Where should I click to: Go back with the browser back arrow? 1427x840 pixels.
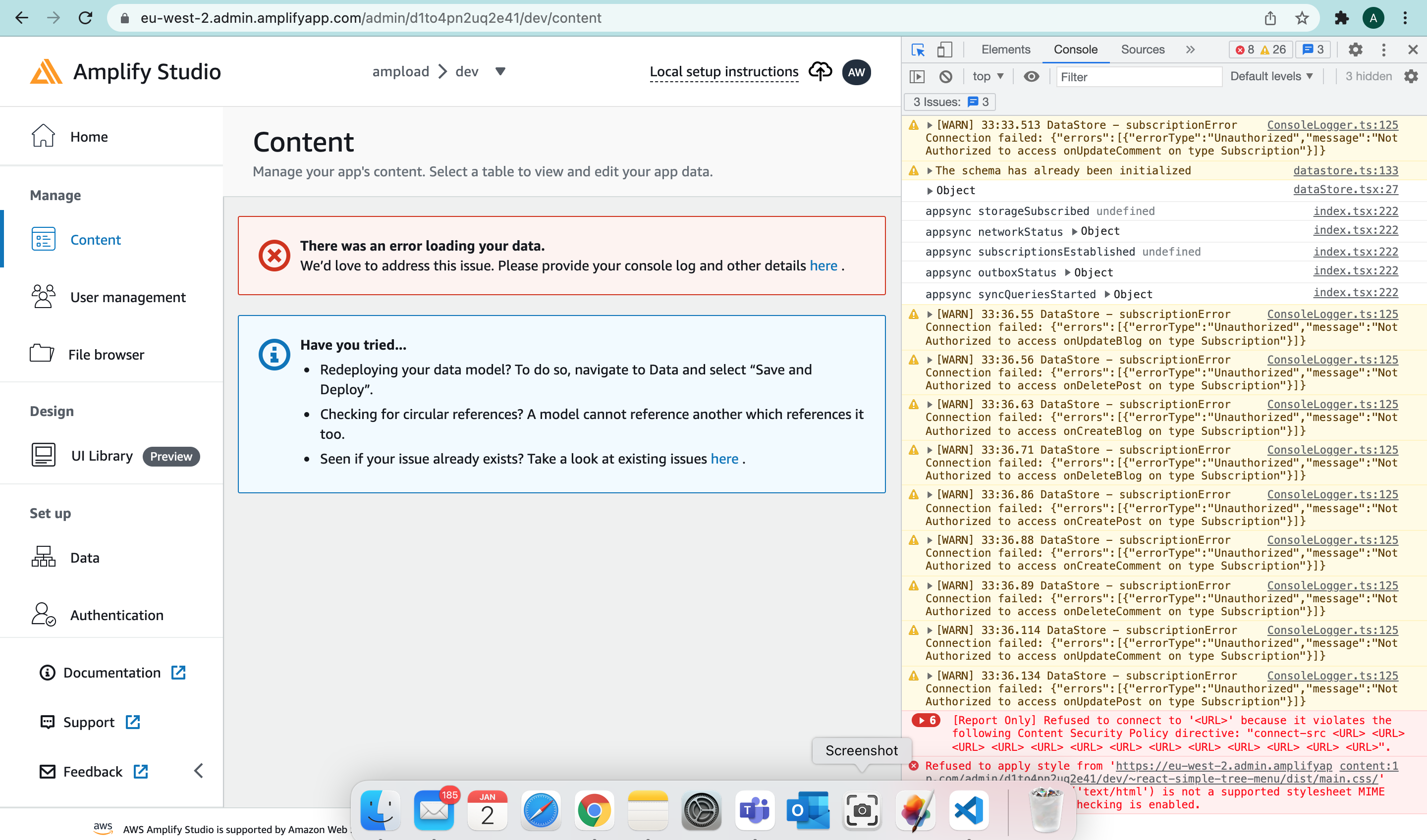coord(21,17)
